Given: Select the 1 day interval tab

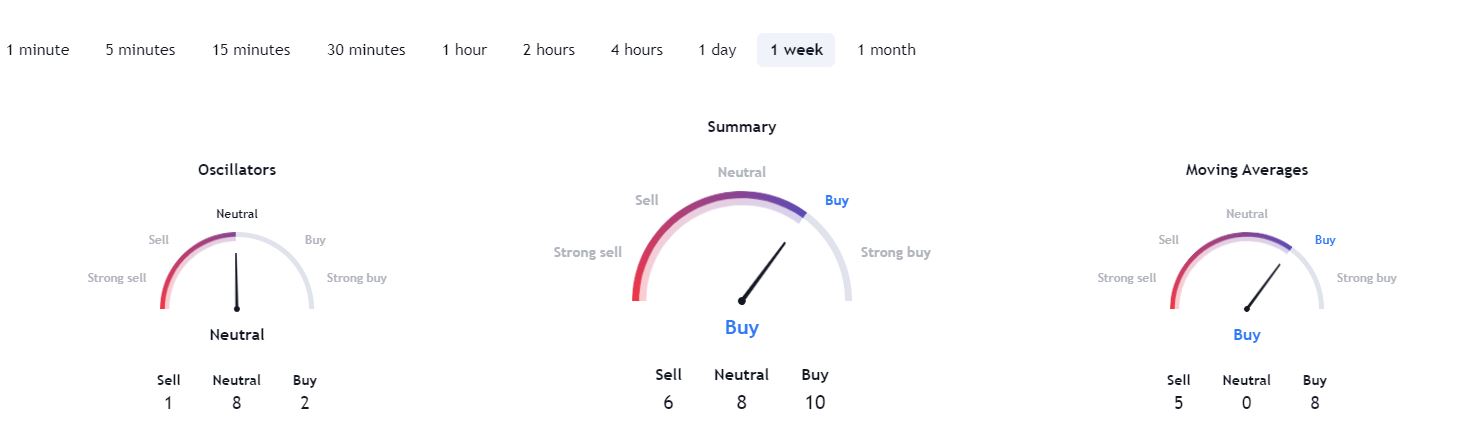Looking at the screenshot, I should click(717, 50).
